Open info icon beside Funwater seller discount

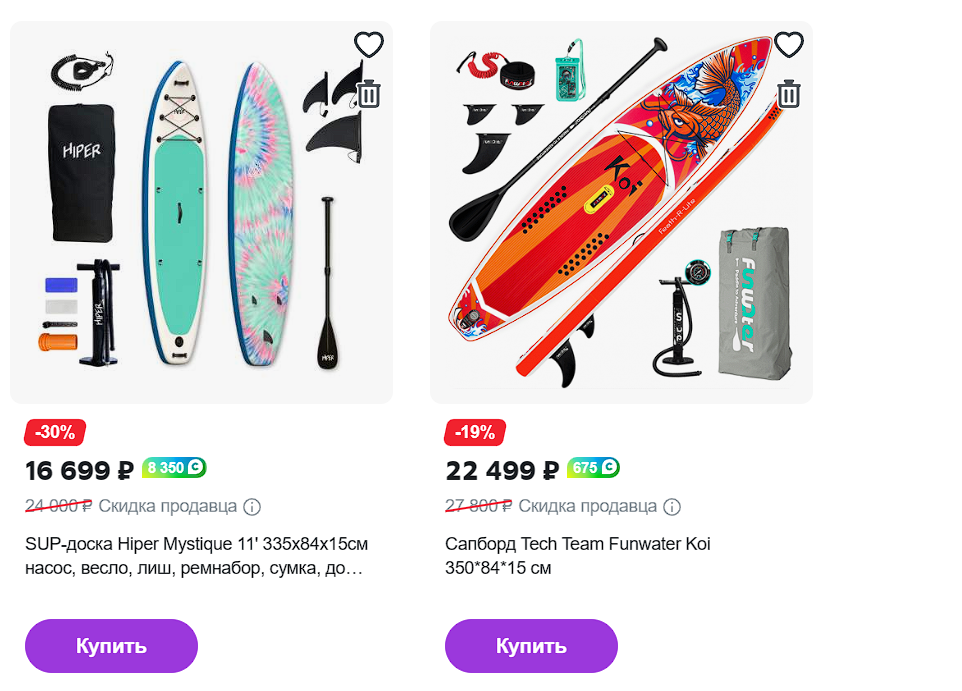tap(672, 506)
